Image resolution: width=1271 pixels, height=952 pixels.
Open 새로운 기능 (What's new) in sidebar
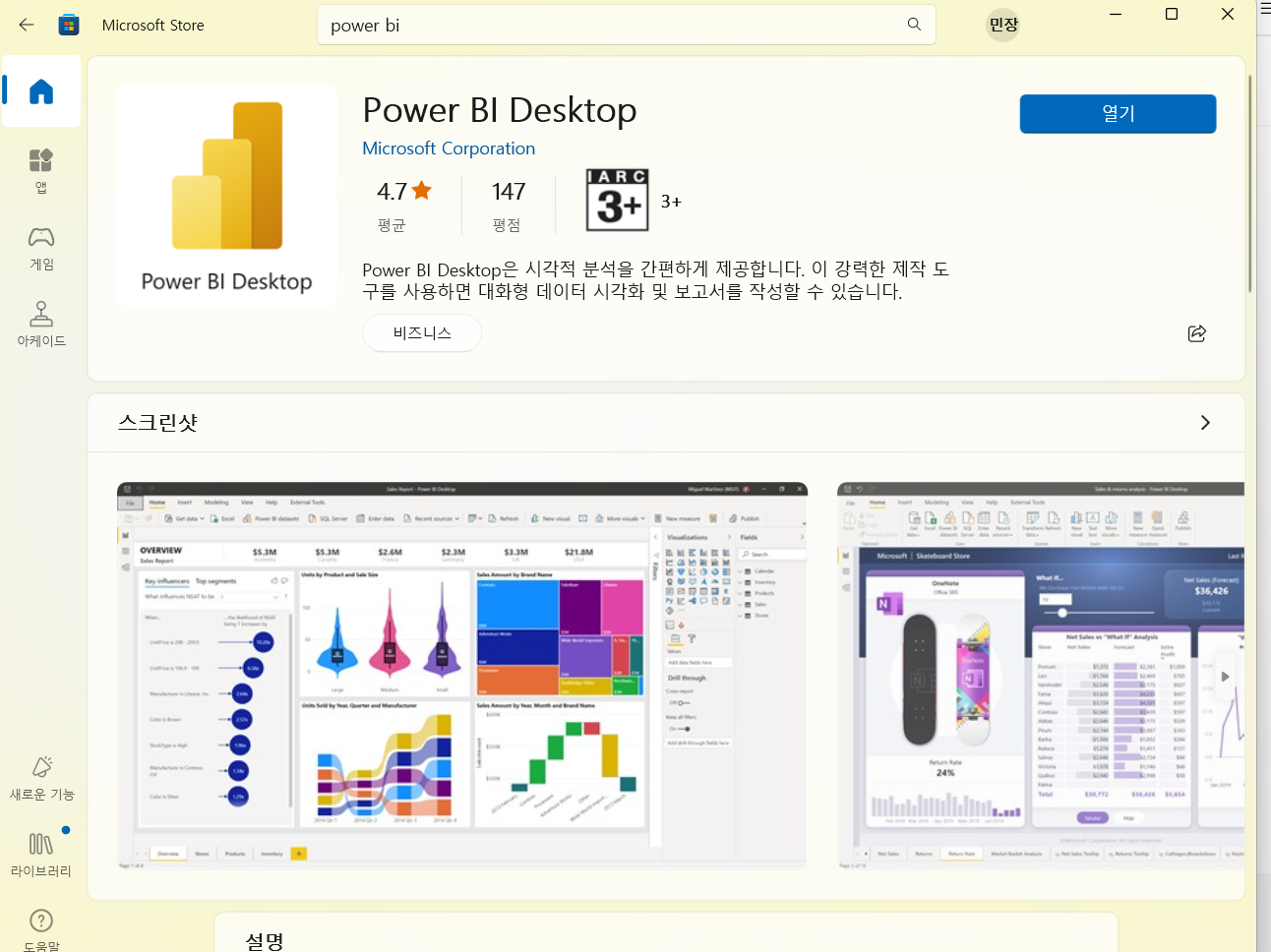(x=41, y=778)
